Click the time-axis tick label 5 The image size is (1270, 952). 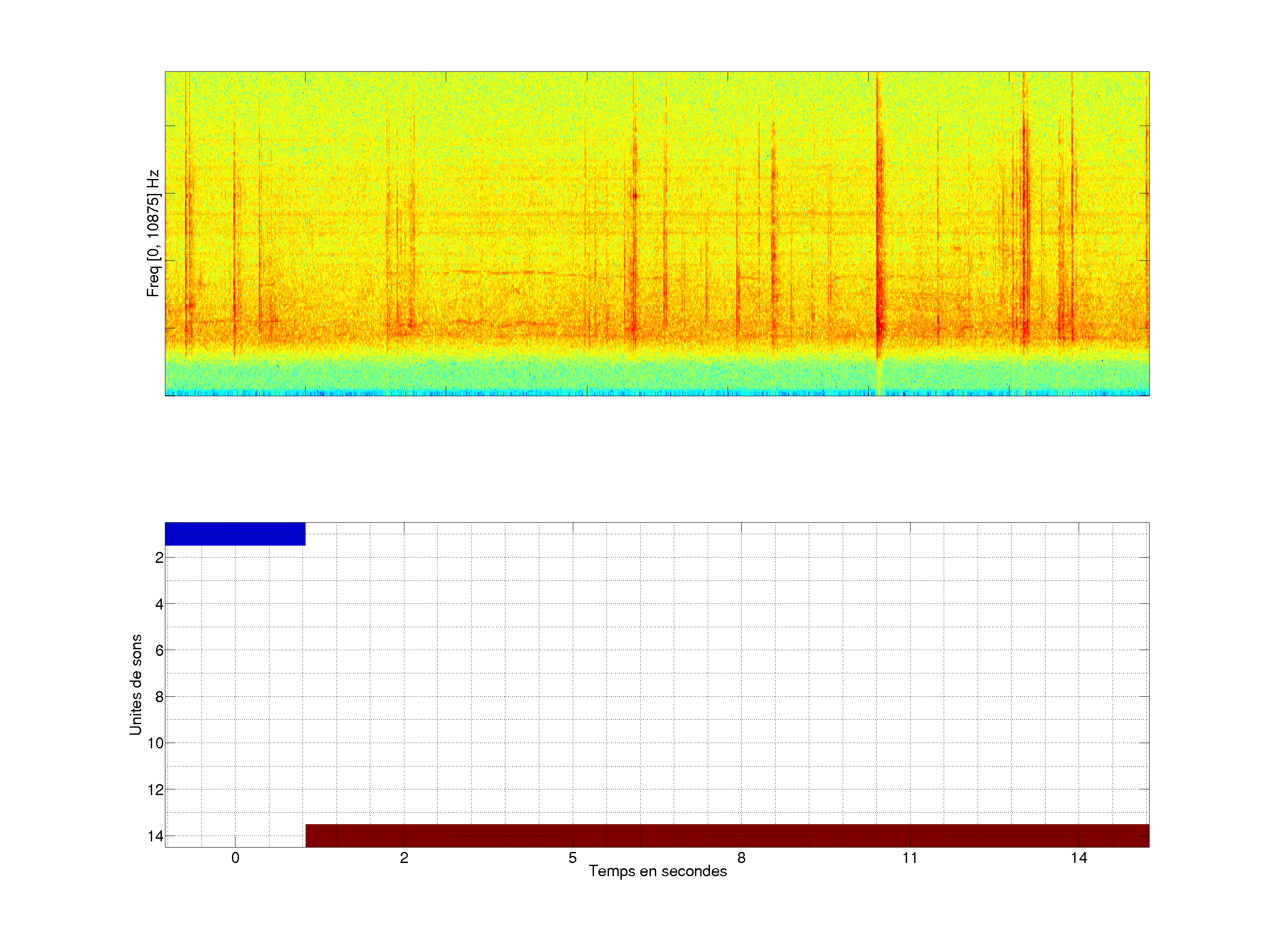[x=572, y=858]
